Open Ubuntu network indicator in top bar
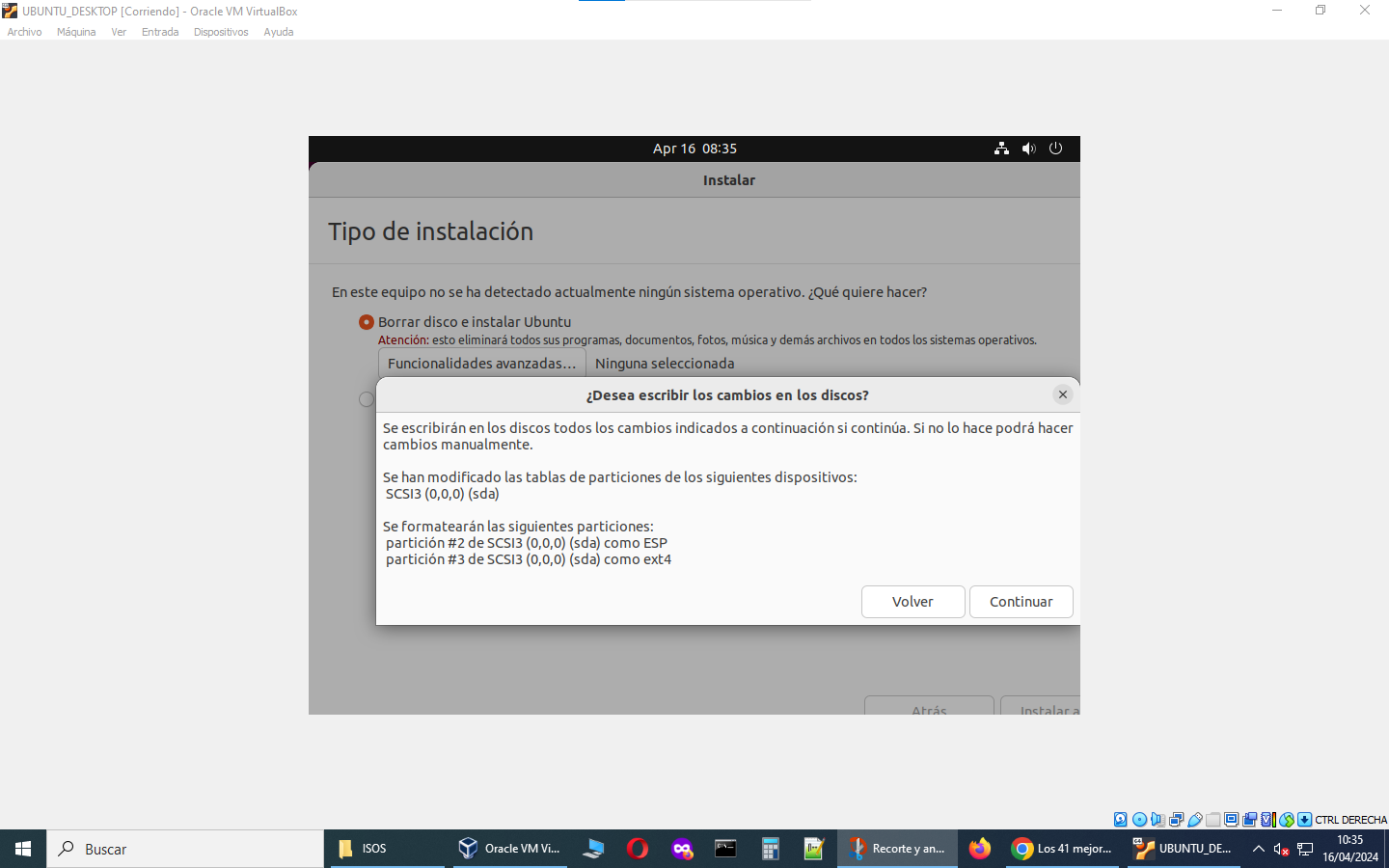Viewport: 1389px width, 868px height. [x=1001, y=149]
